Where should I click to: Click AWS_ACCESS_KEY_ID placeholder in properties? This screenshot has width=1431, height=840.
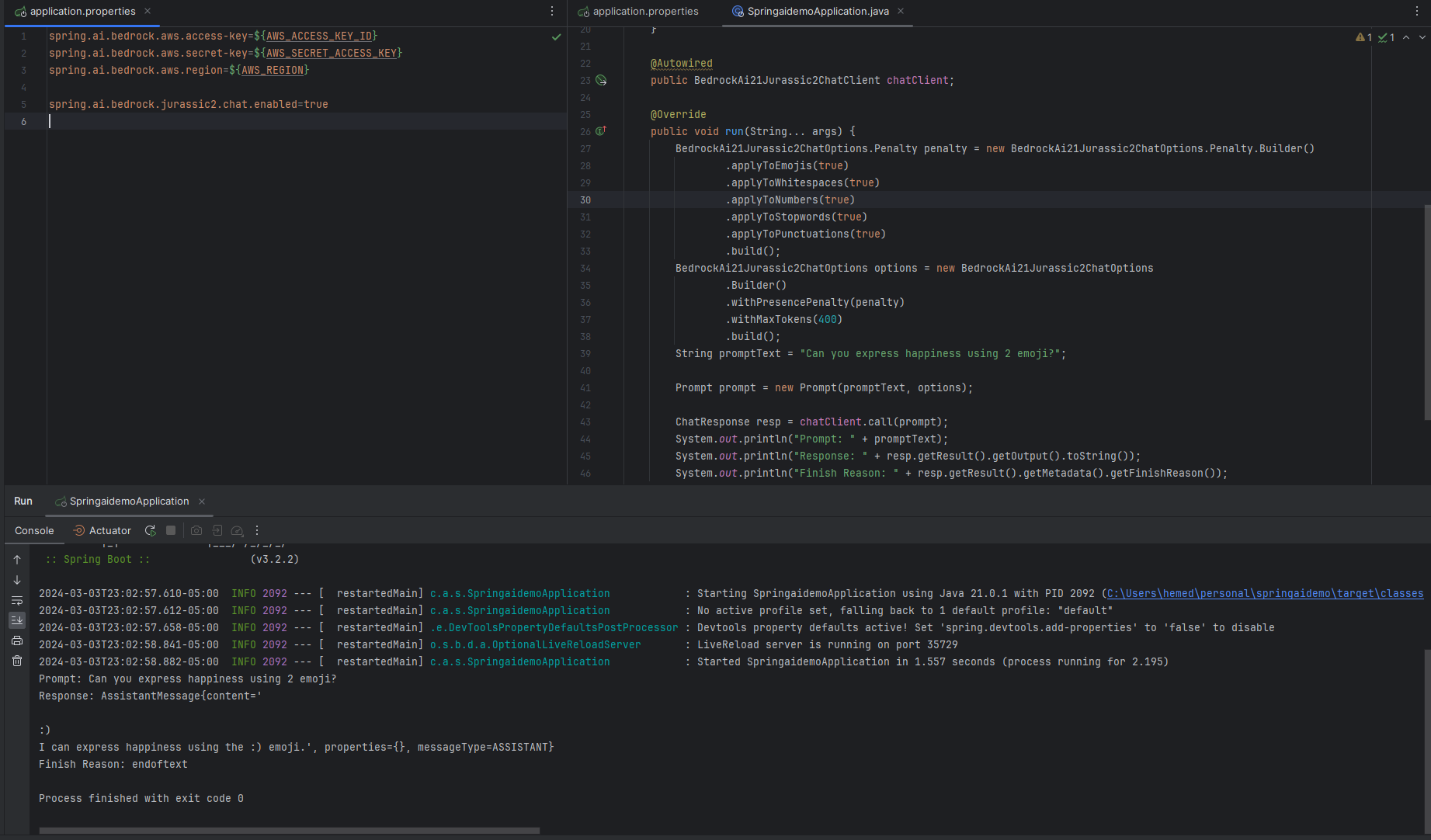pos(319,36)
